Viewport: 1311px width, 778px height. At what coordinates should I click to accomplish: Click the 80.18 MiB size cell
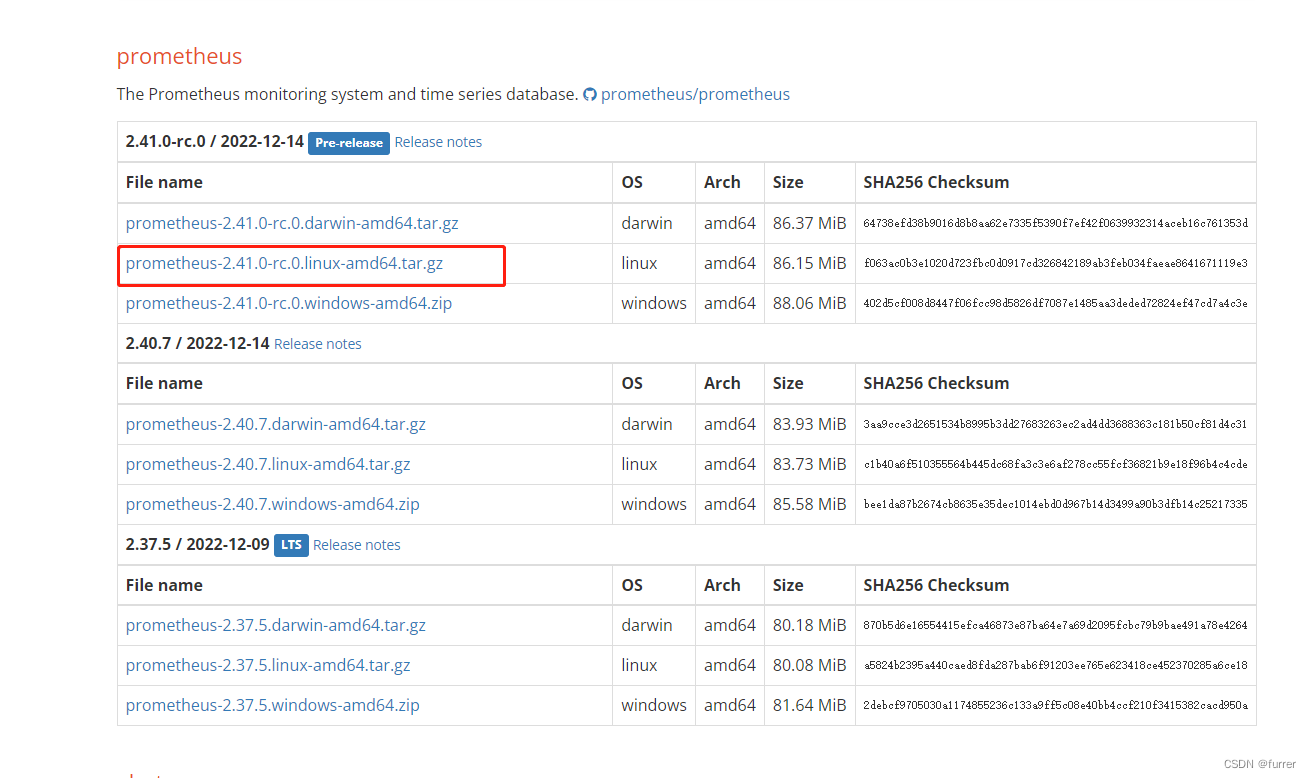(x=809, y=625)
